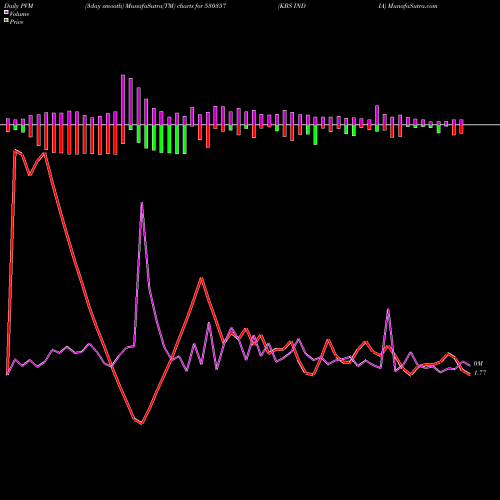Select the Price legend label

pyautogui.click(x=16, y=22)
